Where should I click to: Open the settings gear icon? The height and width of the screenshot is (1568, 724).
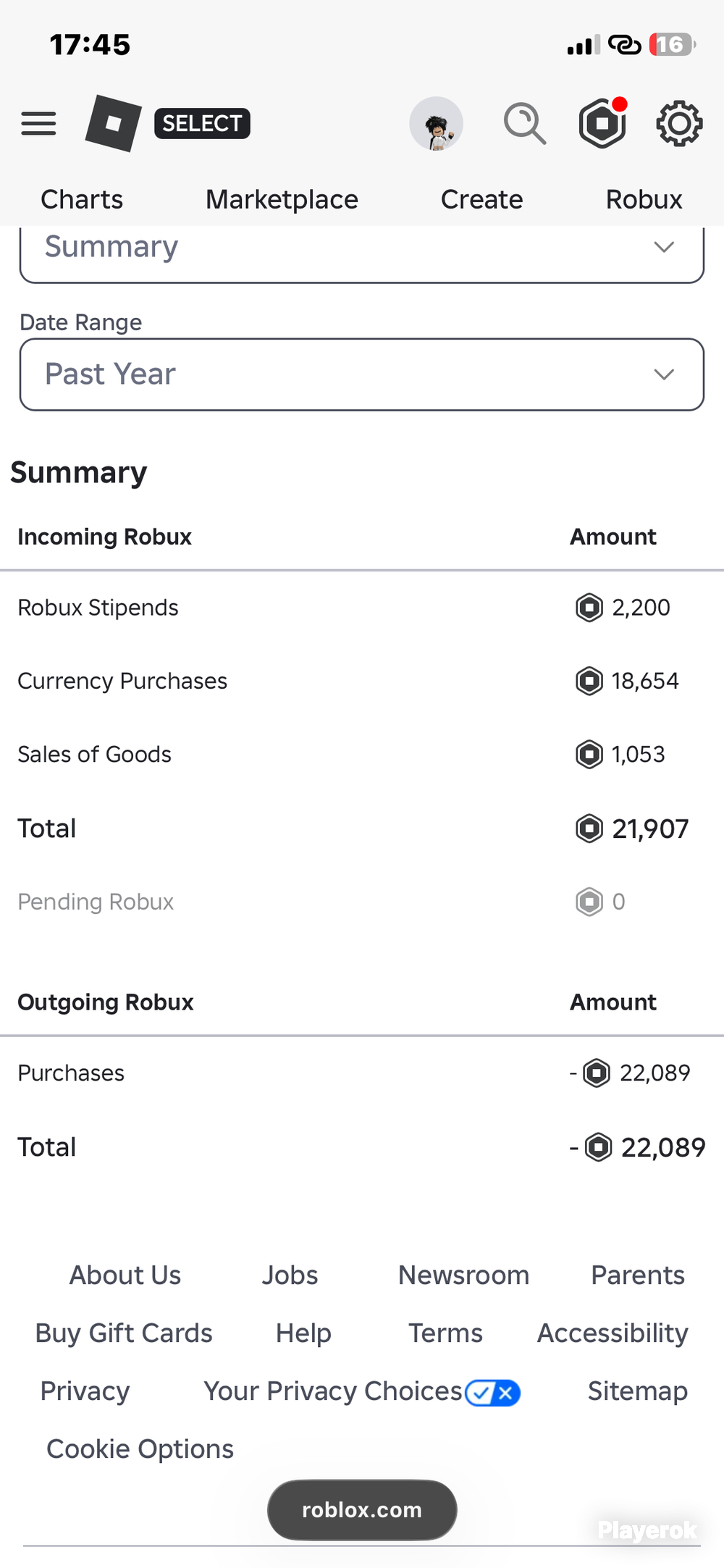[679, 124]
